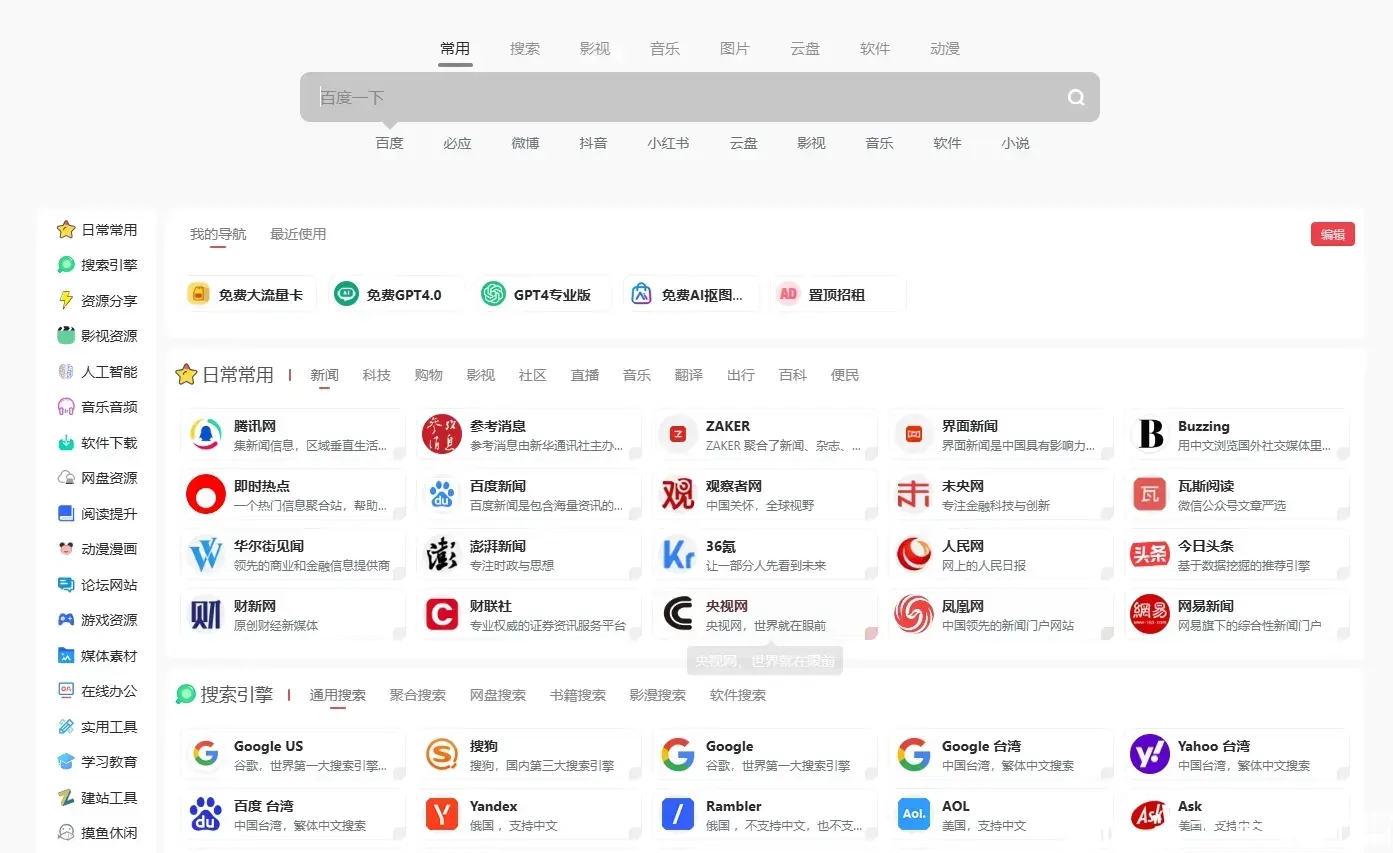Open the 参考消息 red logo icon

pyautogui.click(x=442, y=435)
